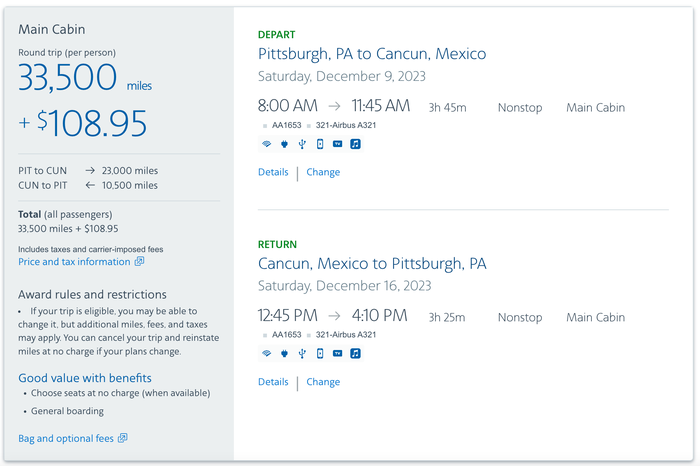Click the external-link icon beside Bag and optional fees
The image size is (700, 466).
coord(123,438)
